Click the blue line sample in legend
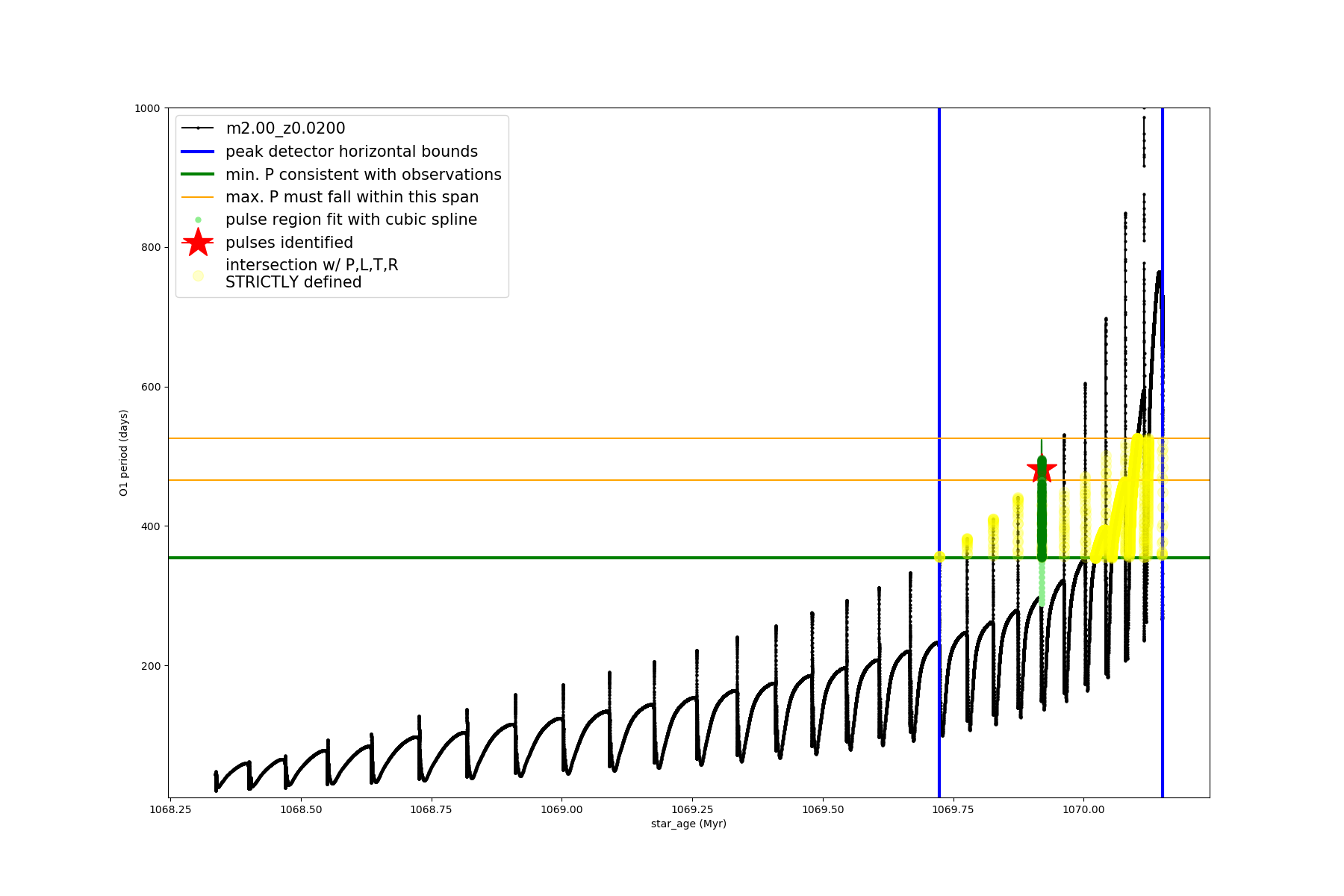The width and height of the screenshot is (1344, 896). (198, 152)
